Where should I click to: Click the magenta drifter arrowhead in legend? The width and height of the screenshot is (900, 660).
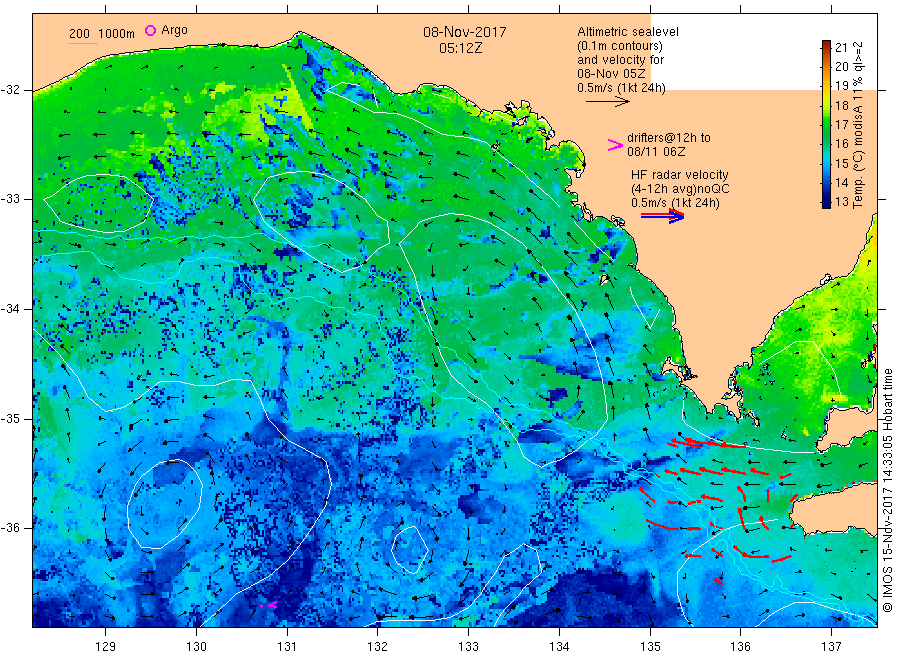point(615,146)
